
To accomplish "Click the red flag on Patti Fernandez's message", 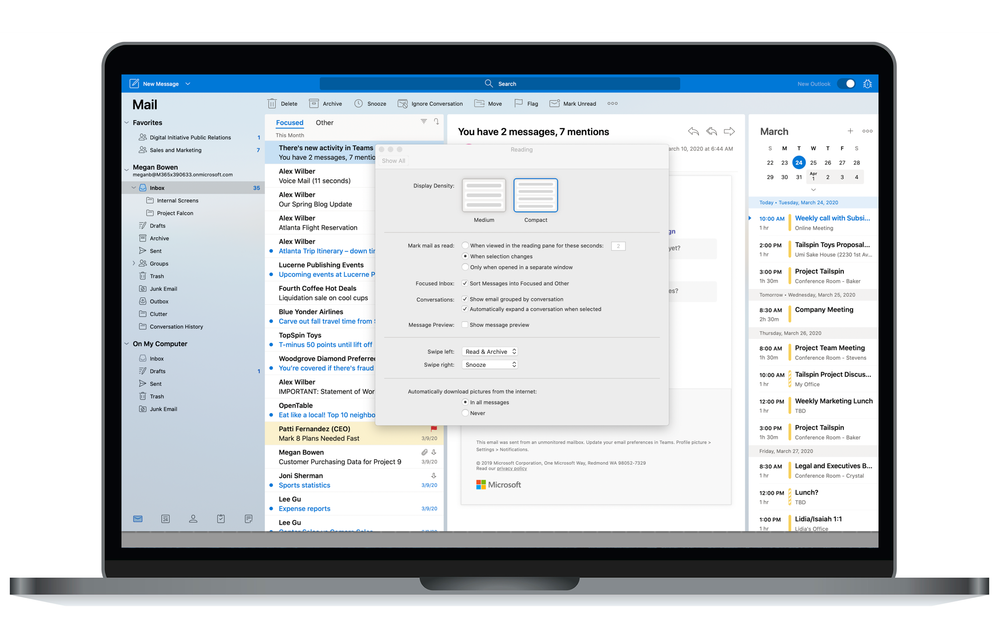I will point(434,429).
